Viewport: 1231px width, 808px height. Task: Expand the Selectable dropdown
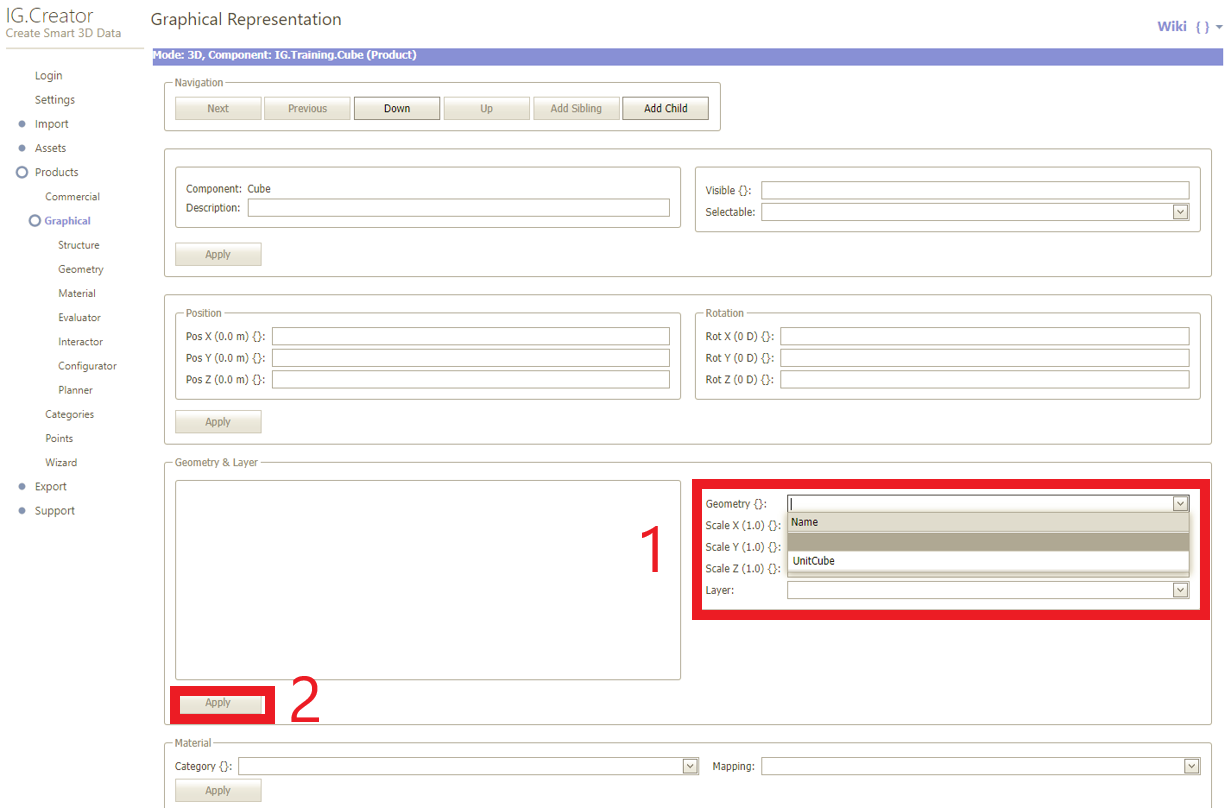pyautogui.click(x=1180, y=212)
